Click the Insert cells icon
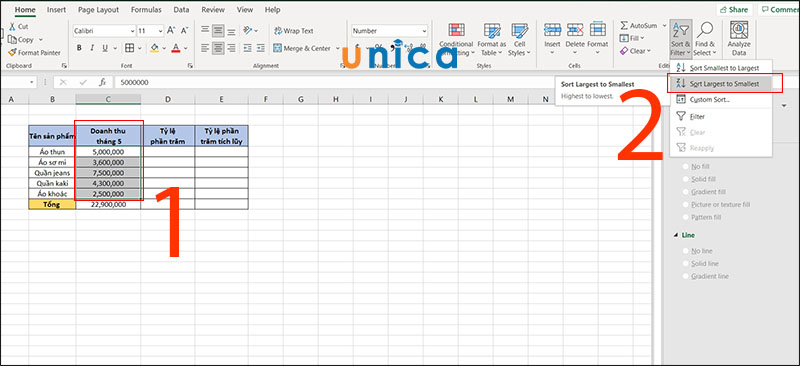 click(552, 30)
